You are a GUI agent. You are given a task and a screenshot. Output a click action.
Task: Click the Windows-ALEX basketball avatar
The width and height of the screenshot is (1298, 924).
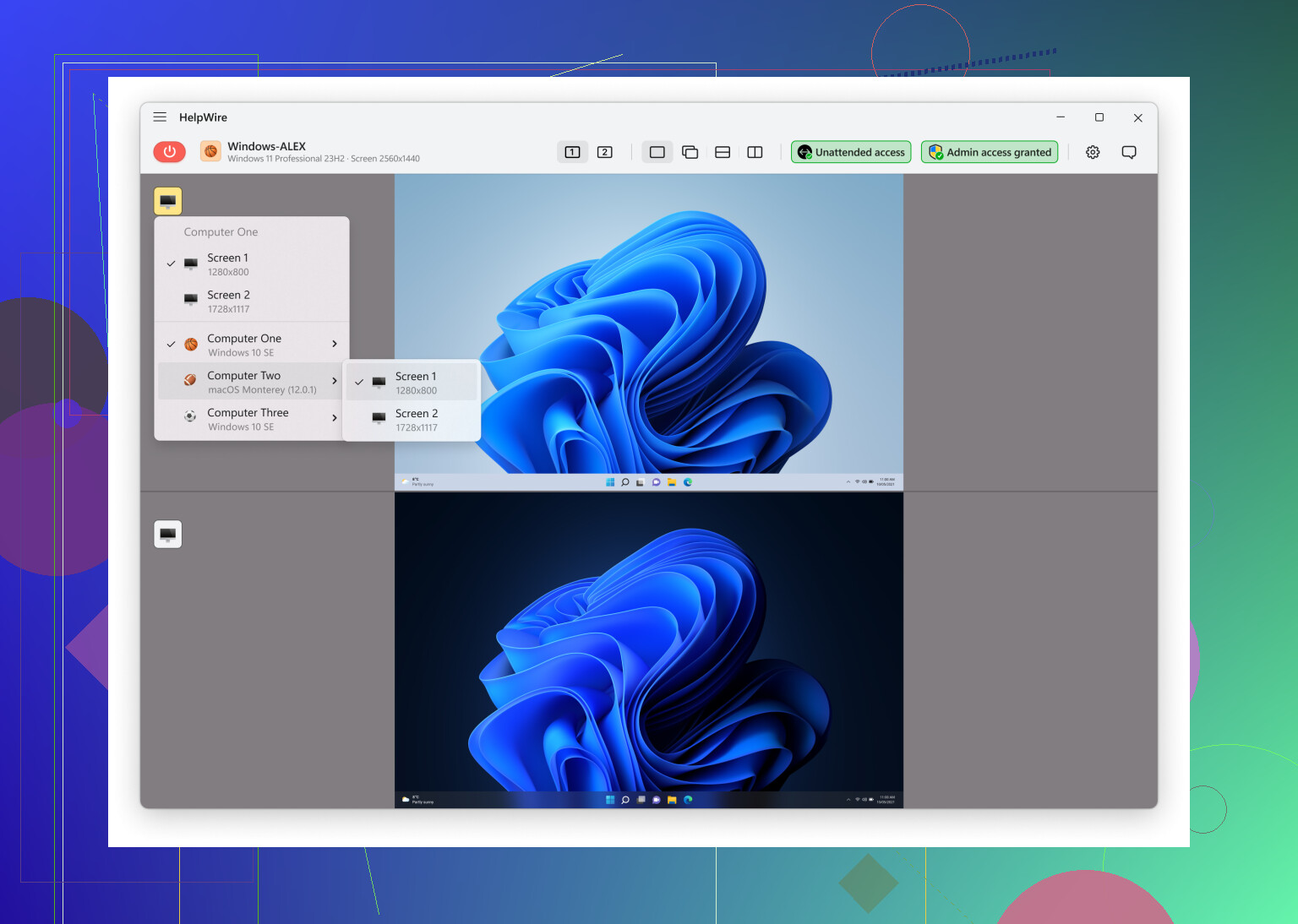click(x=210, y=152)
